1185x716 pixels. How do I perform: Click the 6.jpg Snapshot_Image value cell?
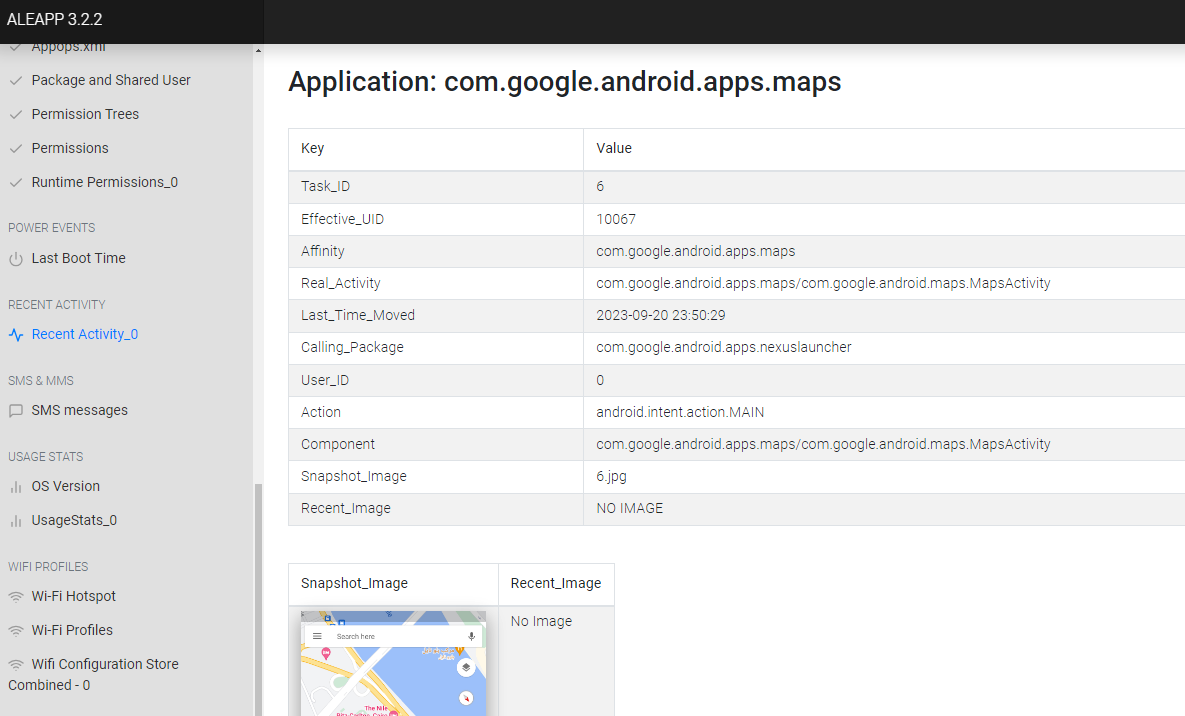coord(612,476)
